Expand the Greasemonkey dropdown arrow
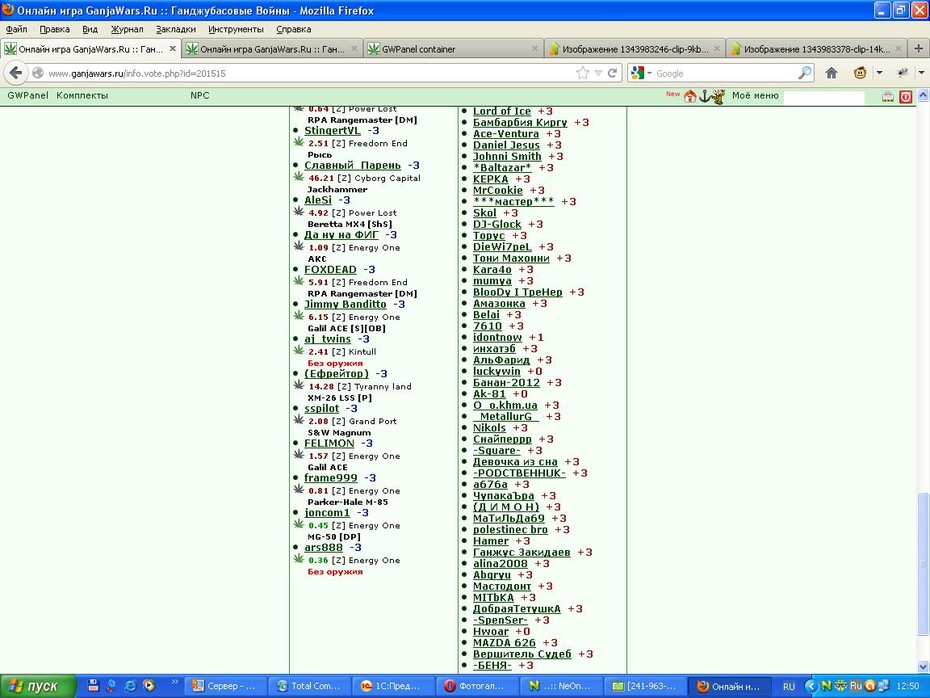This screenshot has height=698, width=930. click(x=879, y=73)
